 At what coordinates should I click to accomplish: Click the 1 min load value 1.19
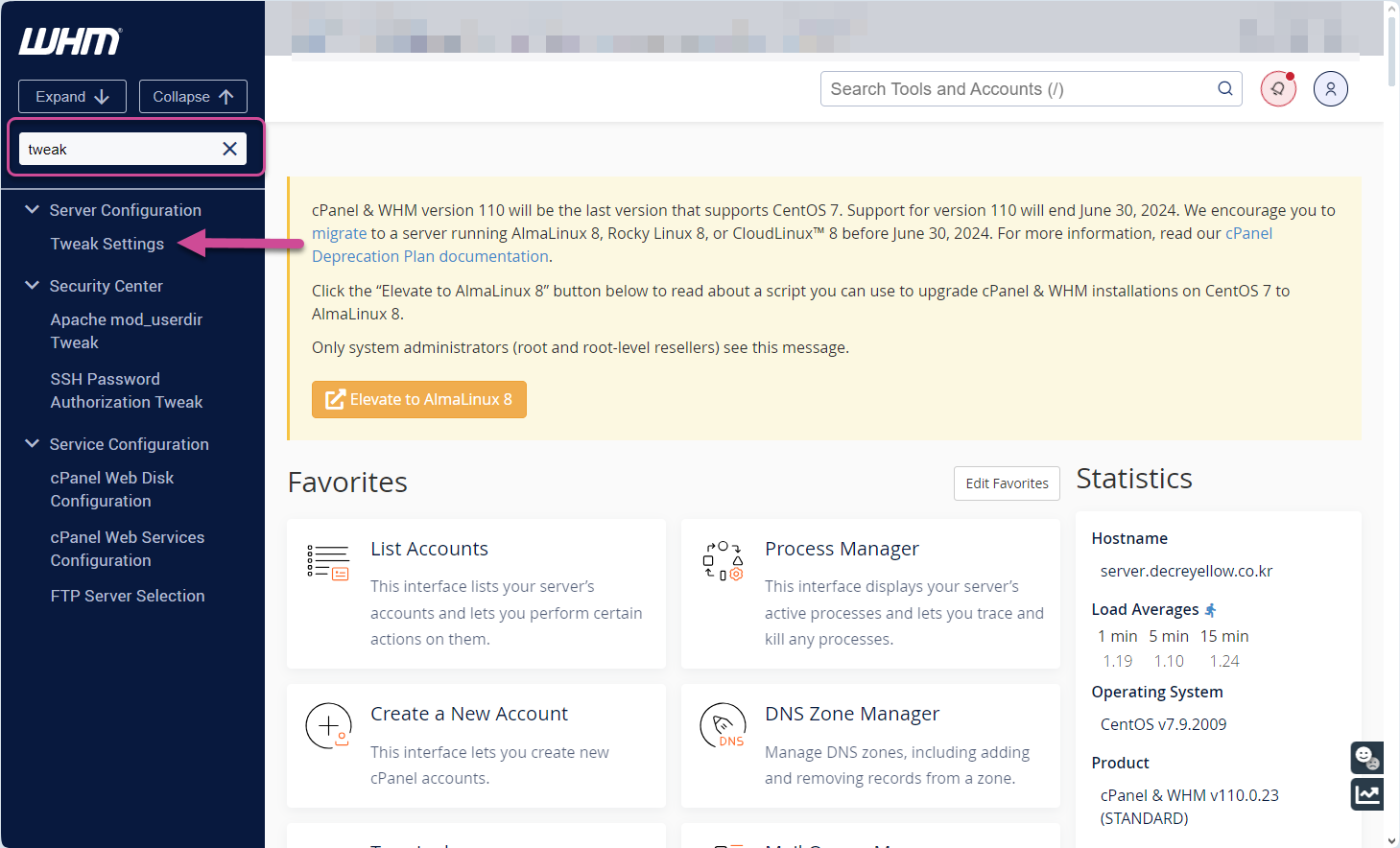coord(1118,661)
